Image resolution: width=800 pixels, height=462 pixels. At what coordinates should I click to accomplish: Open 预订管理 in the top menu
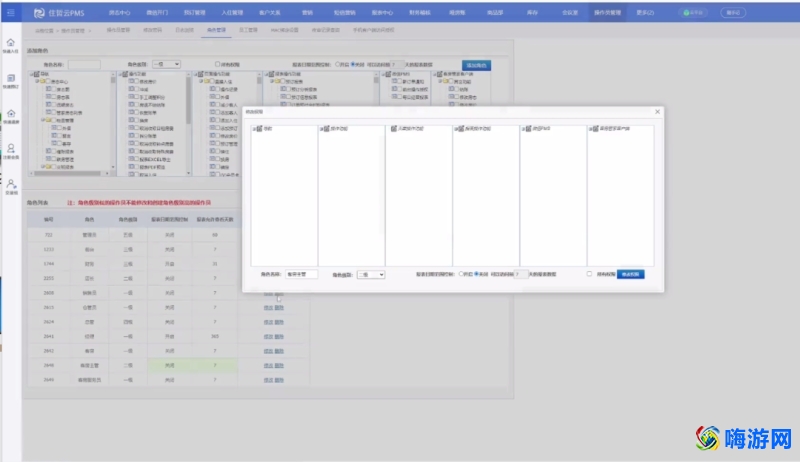[x=194, y=13]
